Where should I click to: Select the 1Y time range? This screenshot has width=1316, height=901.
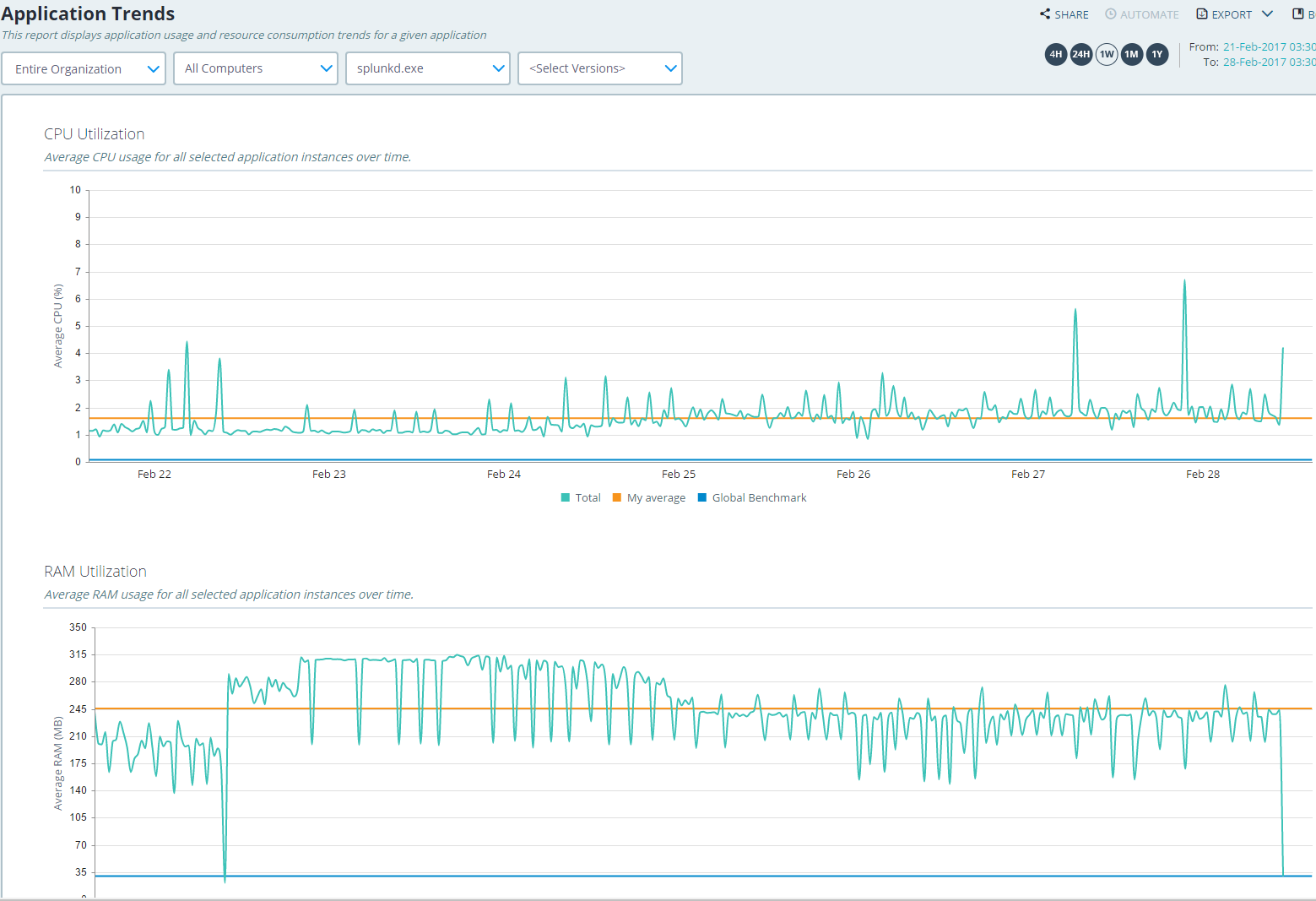pyautogui.click(x=1157, y=54)
